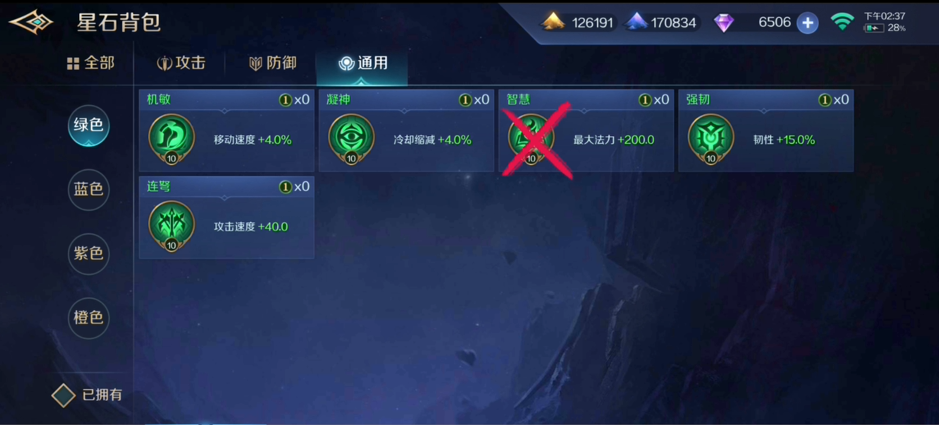Add diamonds with the plus button
Viewport: 939px width, 425px height.
[807, 23]
